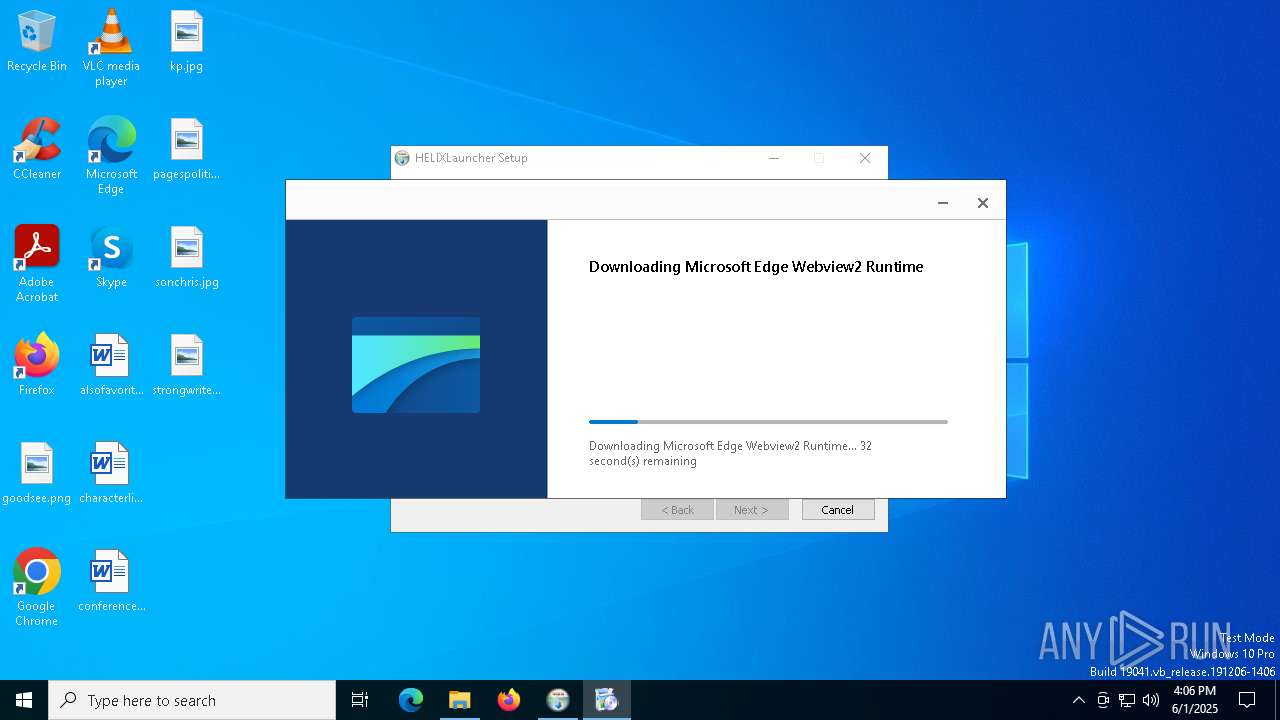Open the clock showing 4:06 PM
The width and height of the screenshot is (1280, 720).
click(x=1195, y=700)
